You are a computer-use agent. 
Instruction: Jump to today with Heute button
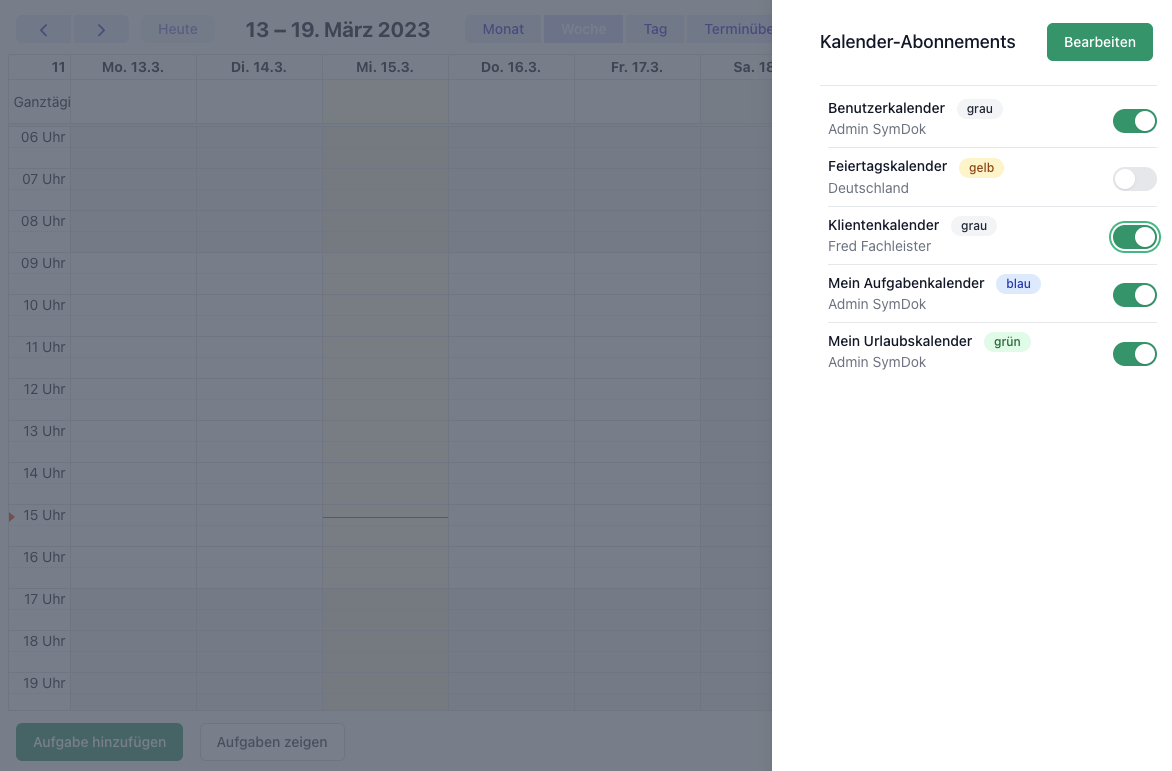pos(178,29)
